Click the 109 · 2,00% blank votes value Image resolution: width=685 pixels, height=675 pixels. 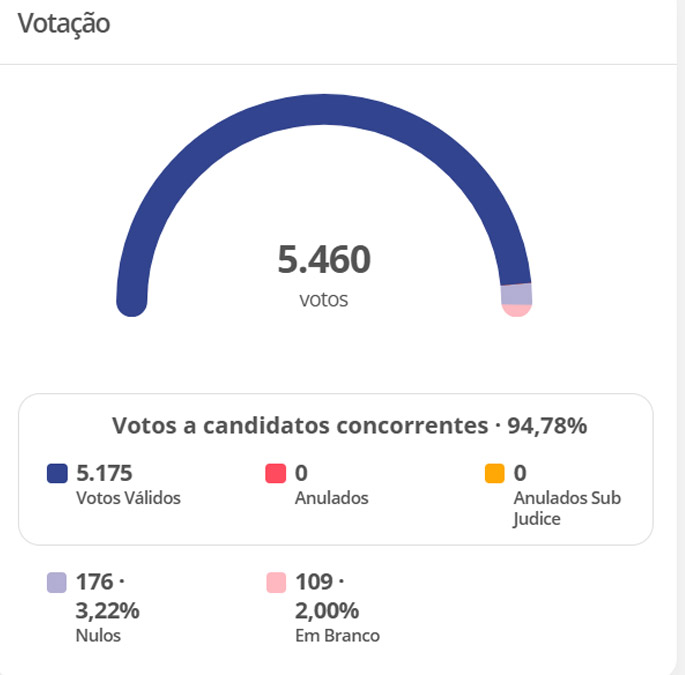coord(327,595)
